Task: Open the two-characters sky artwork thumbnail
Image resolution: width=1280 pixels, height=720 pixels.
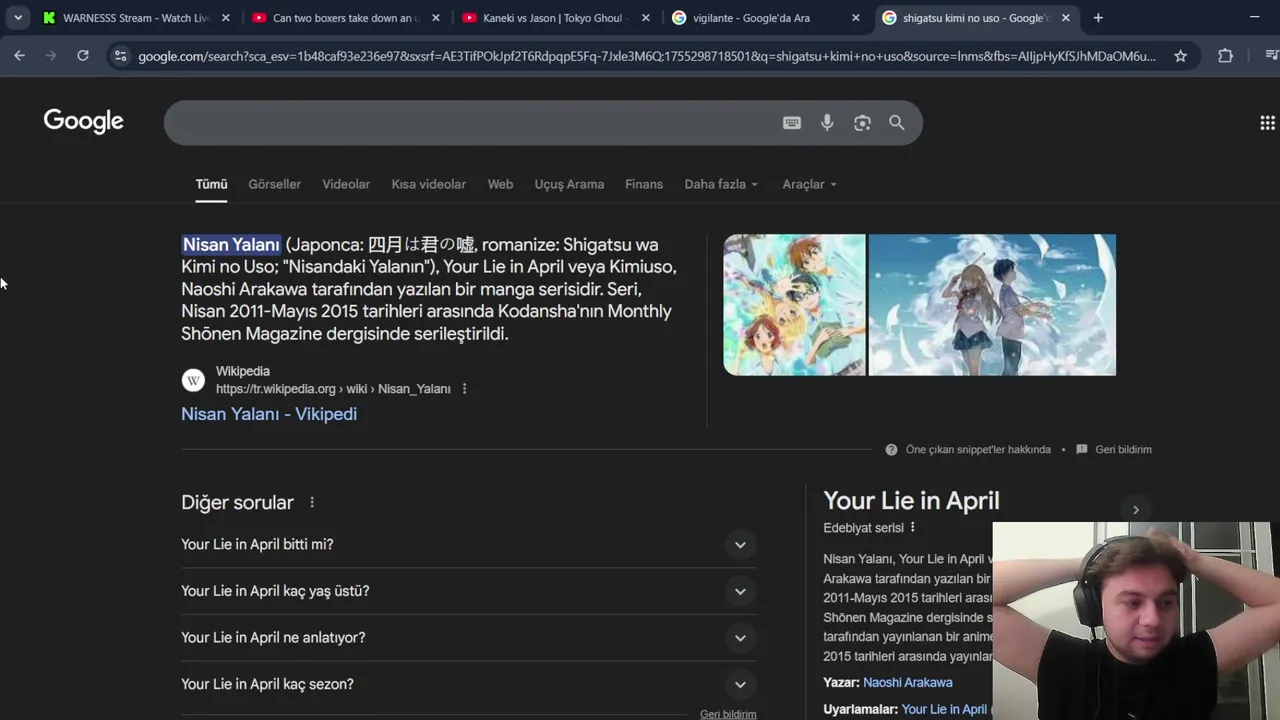Action: coord(992,305)
